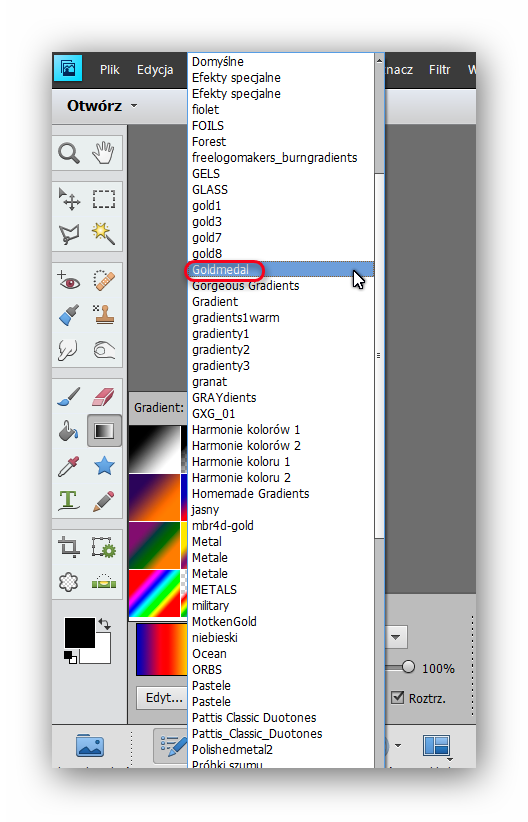Click the Otwórz button
This screenshot has width=528, height=822.
pos(94,106)
